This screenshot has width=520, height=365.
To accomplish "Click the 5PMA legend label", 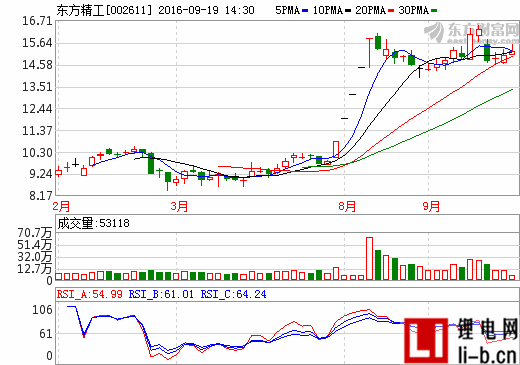I will click(x=287, y=10).
